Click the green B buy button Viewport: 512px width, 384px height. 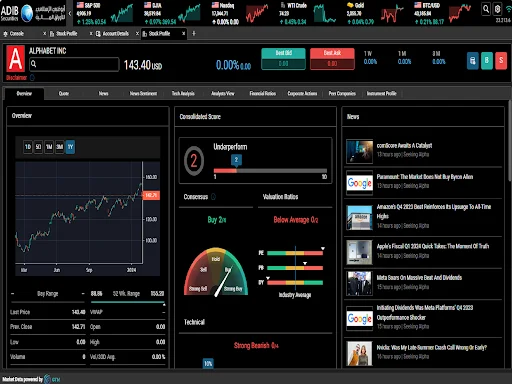click(487, 61)
